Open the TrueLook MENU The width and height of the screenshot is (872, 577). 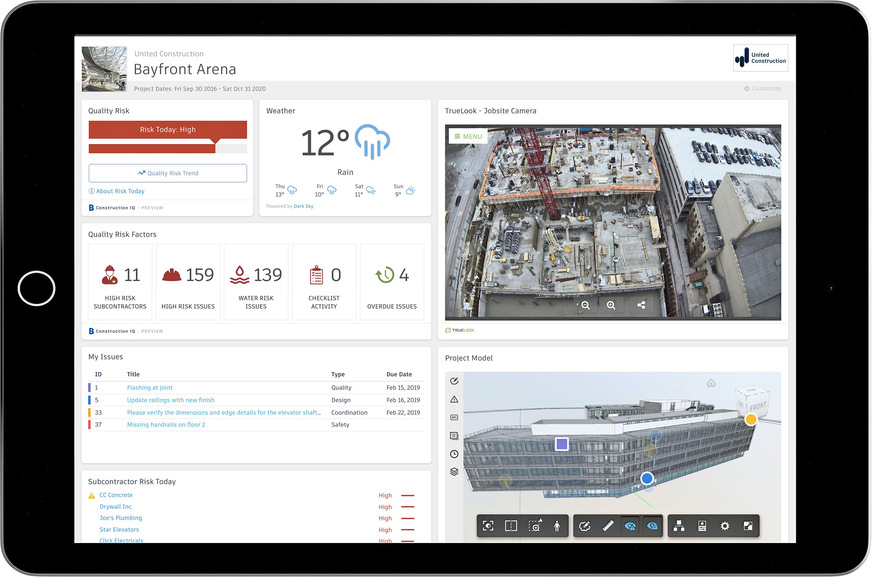(x=468, y=136)
